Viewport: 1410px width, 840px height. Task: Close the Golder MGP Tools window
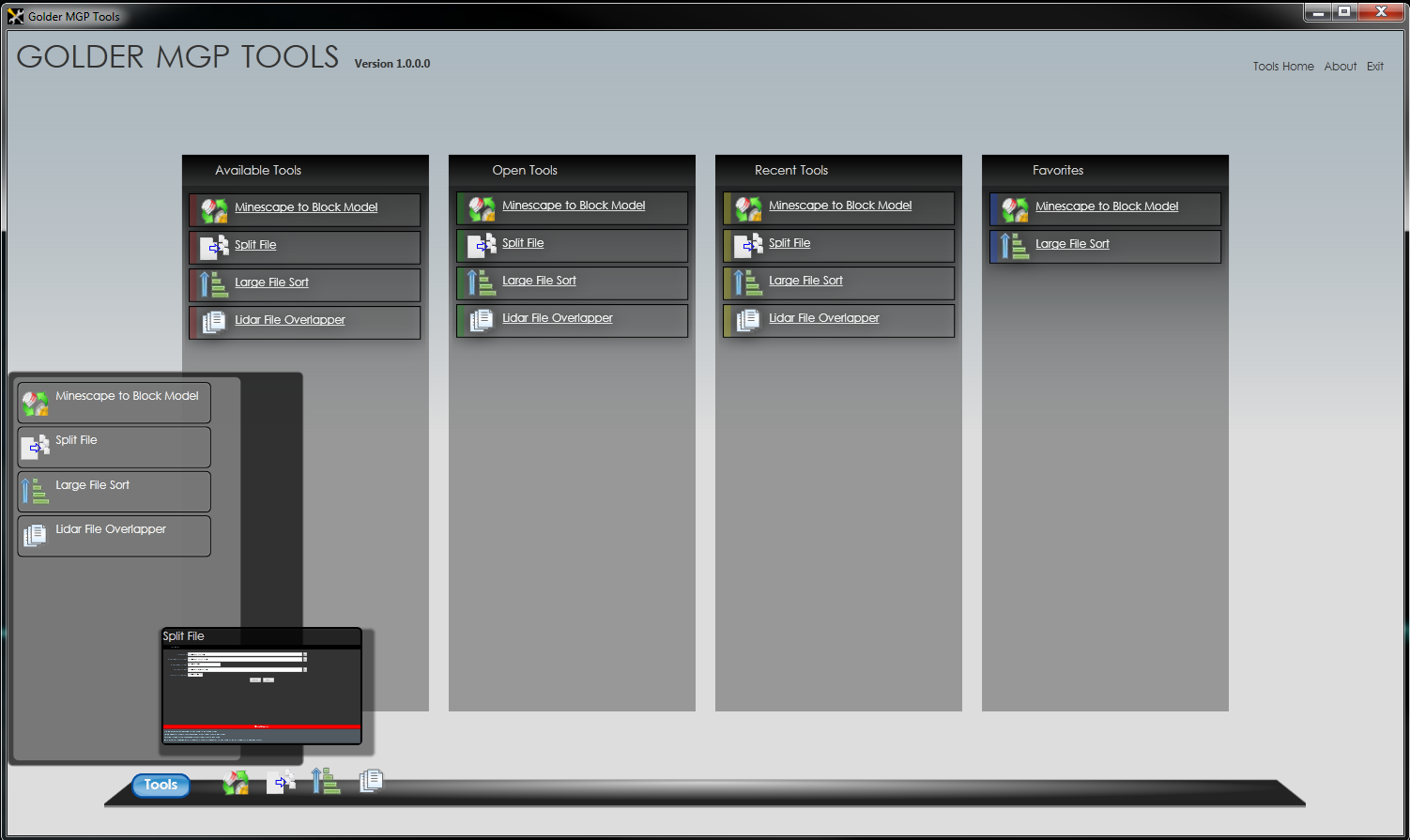point(1382,12)
